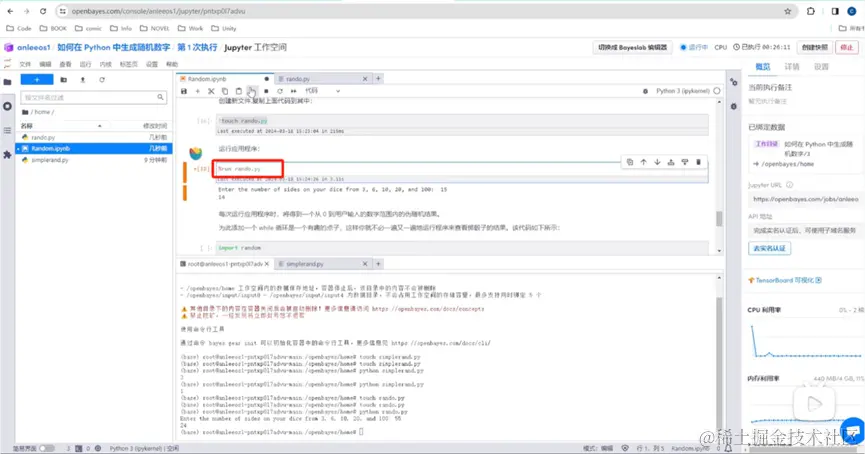
Task: Duplicate the active cell via cell toolbar
Action: (x=629, y=162)
